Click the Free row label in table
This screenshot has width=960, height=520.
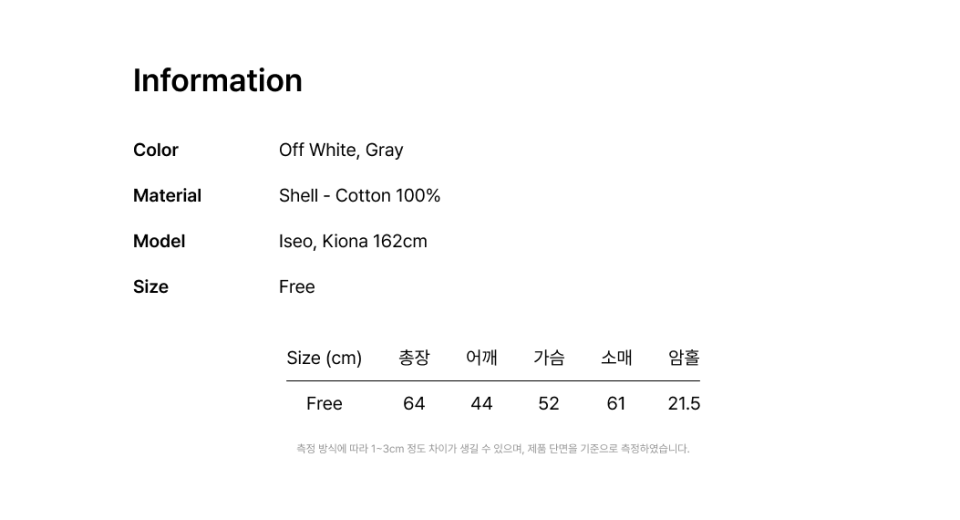click(x=324, y=404)
